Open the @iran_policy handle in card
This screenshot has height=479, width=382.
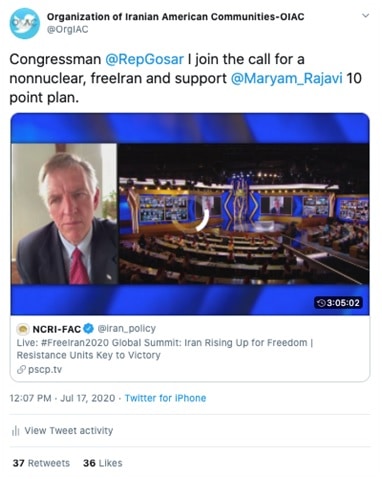pos(126,329)
